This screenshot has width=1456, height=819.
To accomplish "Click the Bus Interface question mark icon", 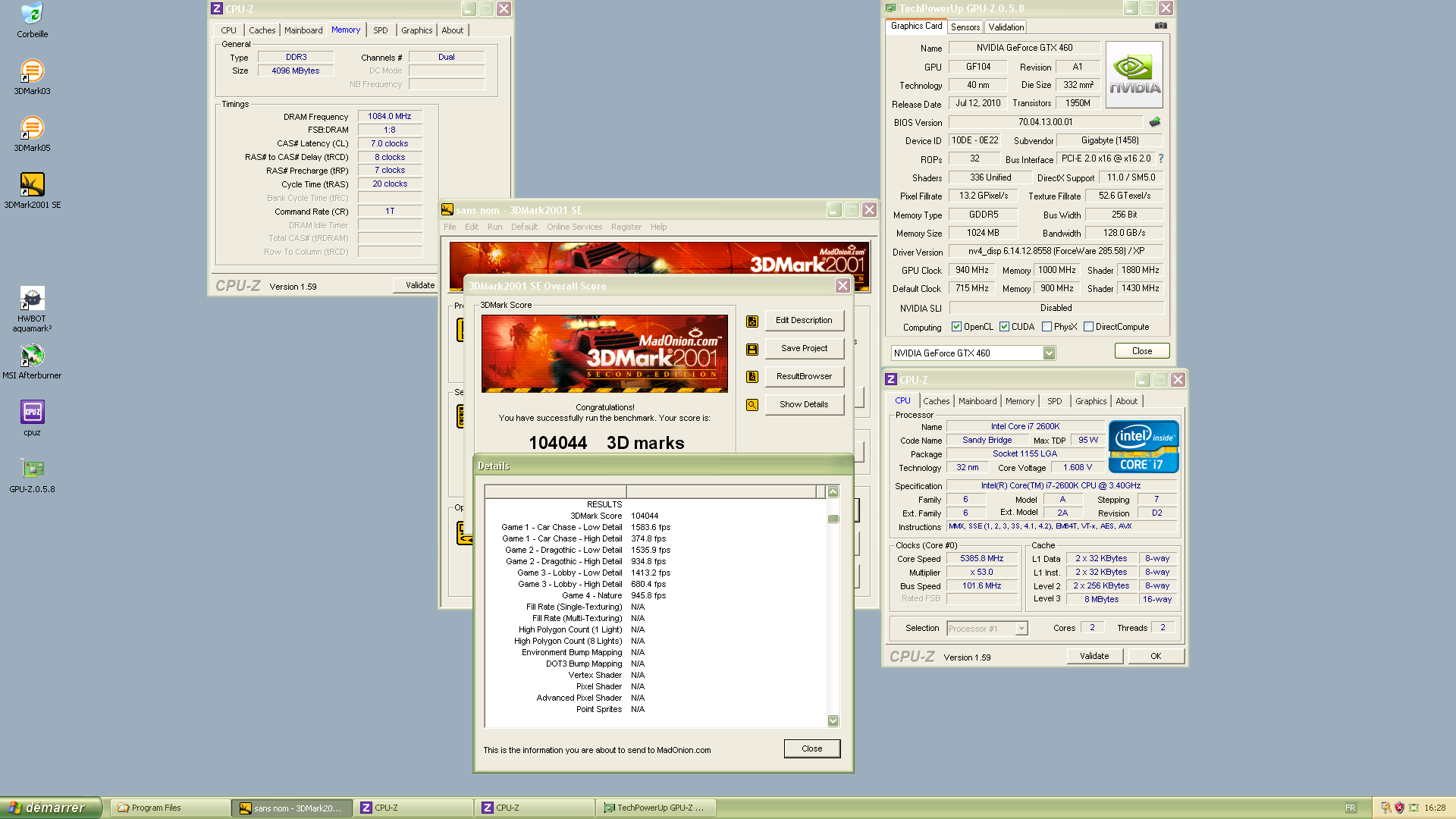I will pos(1160,158).
